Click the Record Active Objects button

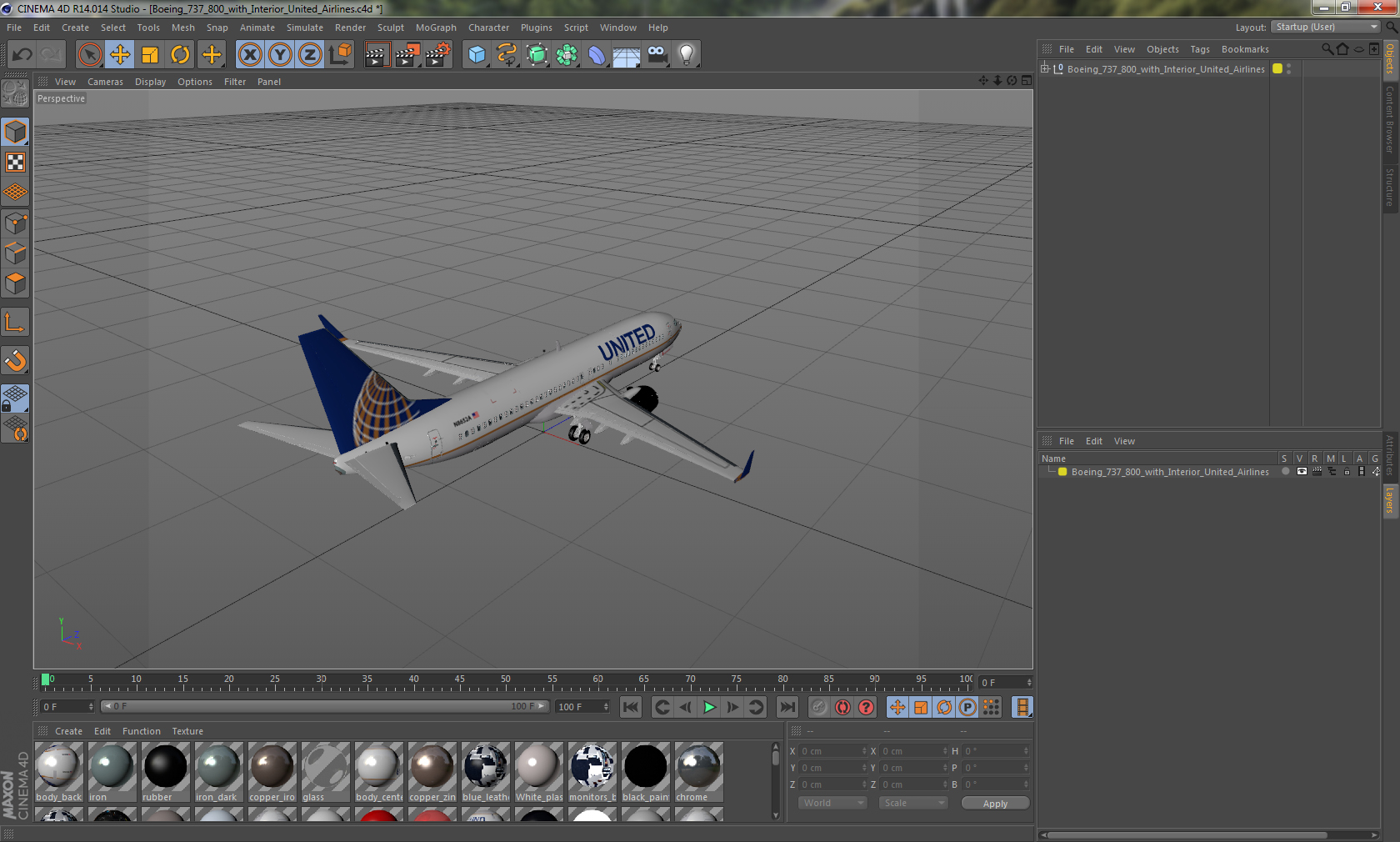coord(820,707)
